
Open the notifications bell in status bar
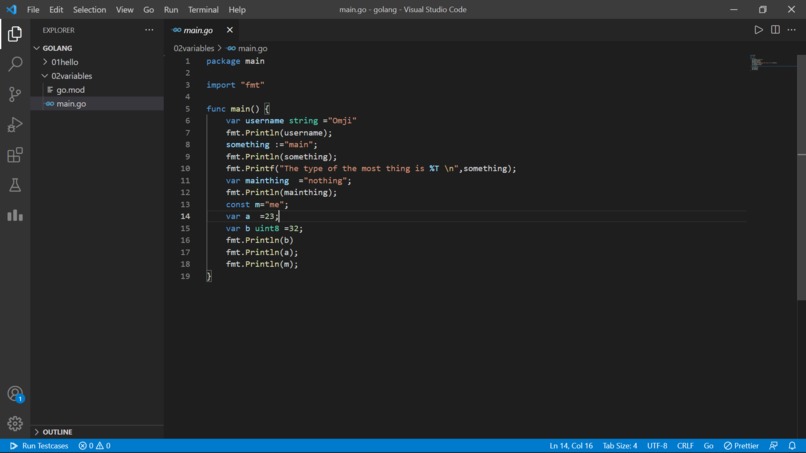792,446
